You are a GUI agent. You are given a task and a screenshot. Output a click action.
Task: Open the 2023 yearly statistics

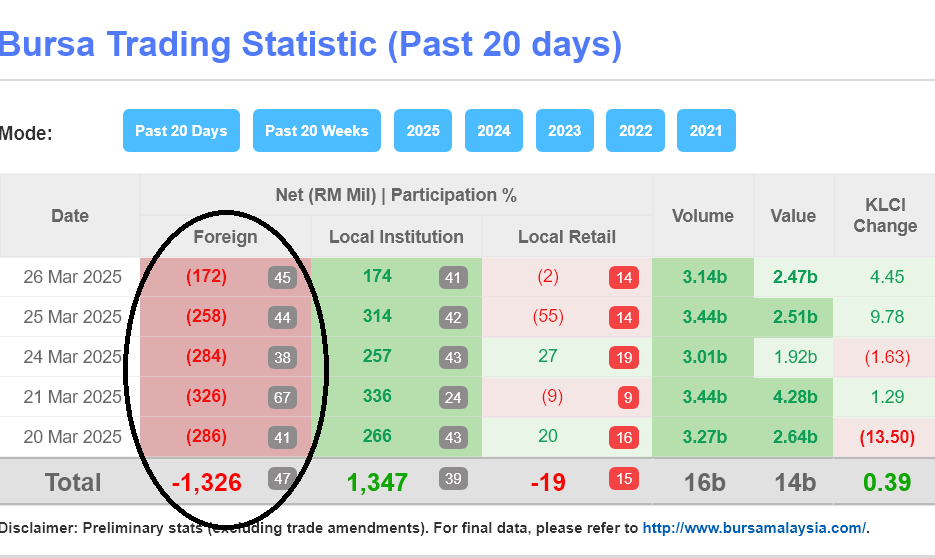(x=565, y=131)
